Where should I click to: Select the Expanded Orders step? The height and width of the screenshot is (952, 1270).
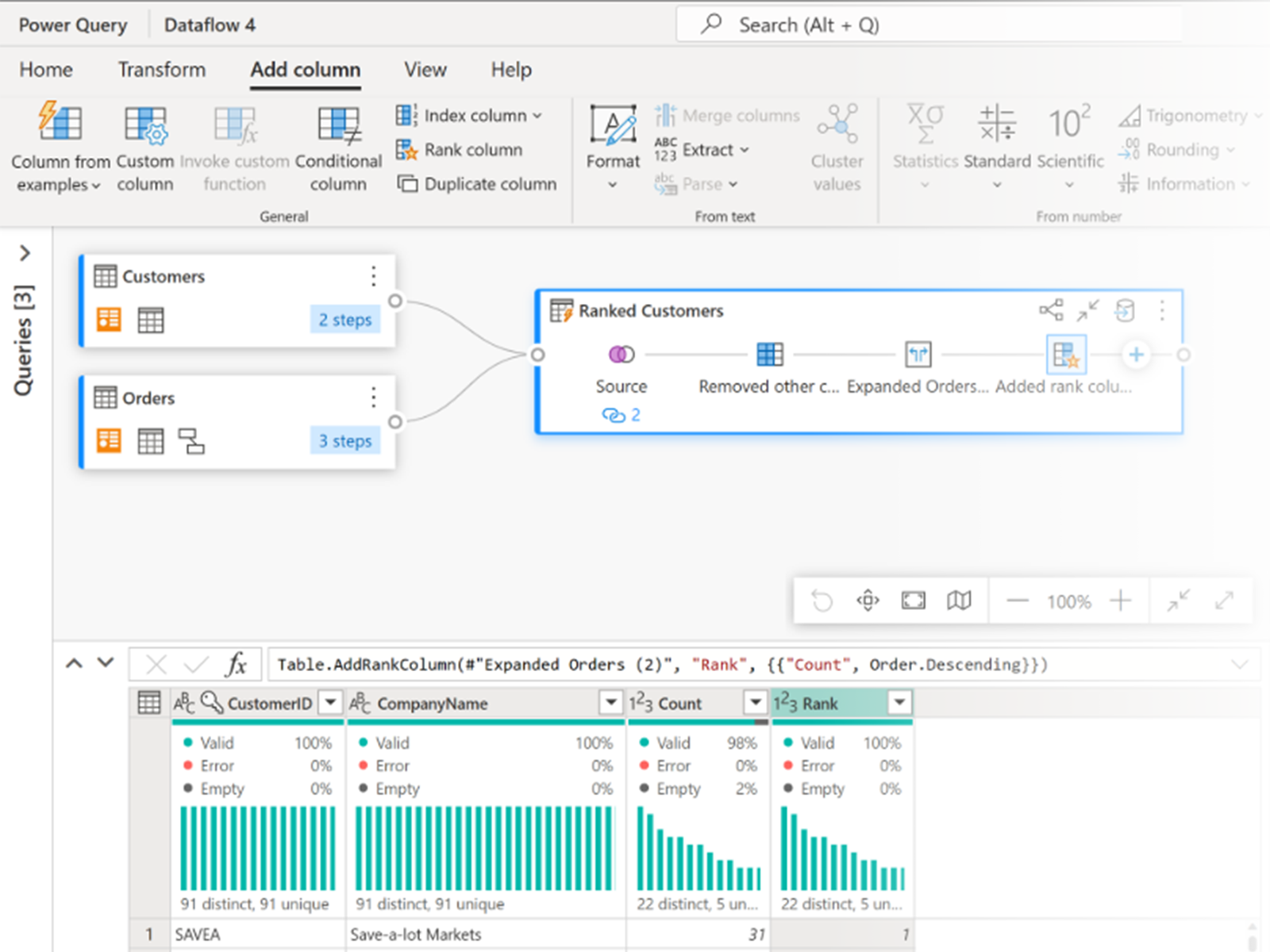918,355
